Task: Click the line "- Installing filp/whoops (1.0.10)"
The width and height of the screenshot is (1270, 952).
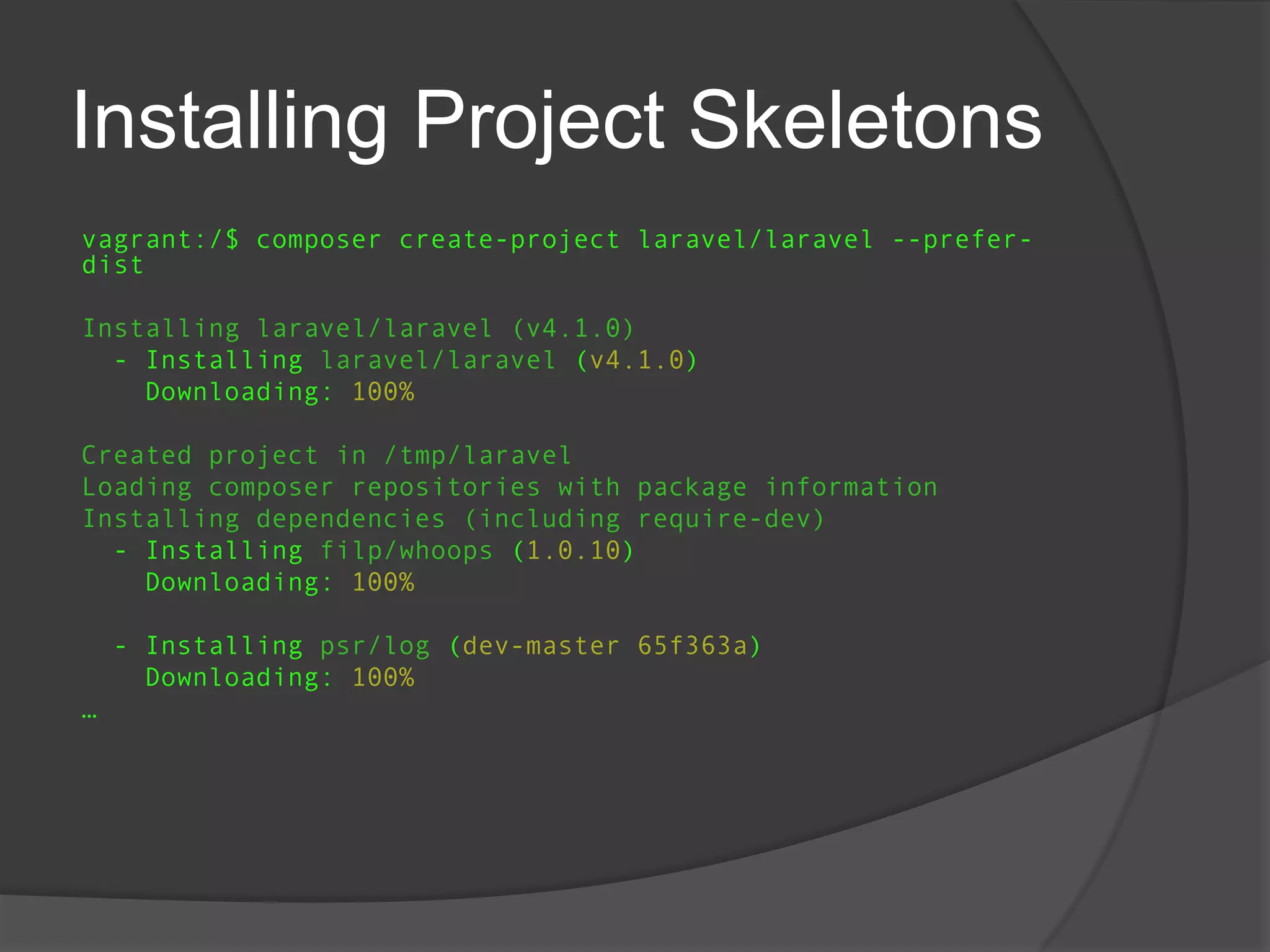Action: coord(375,551)
